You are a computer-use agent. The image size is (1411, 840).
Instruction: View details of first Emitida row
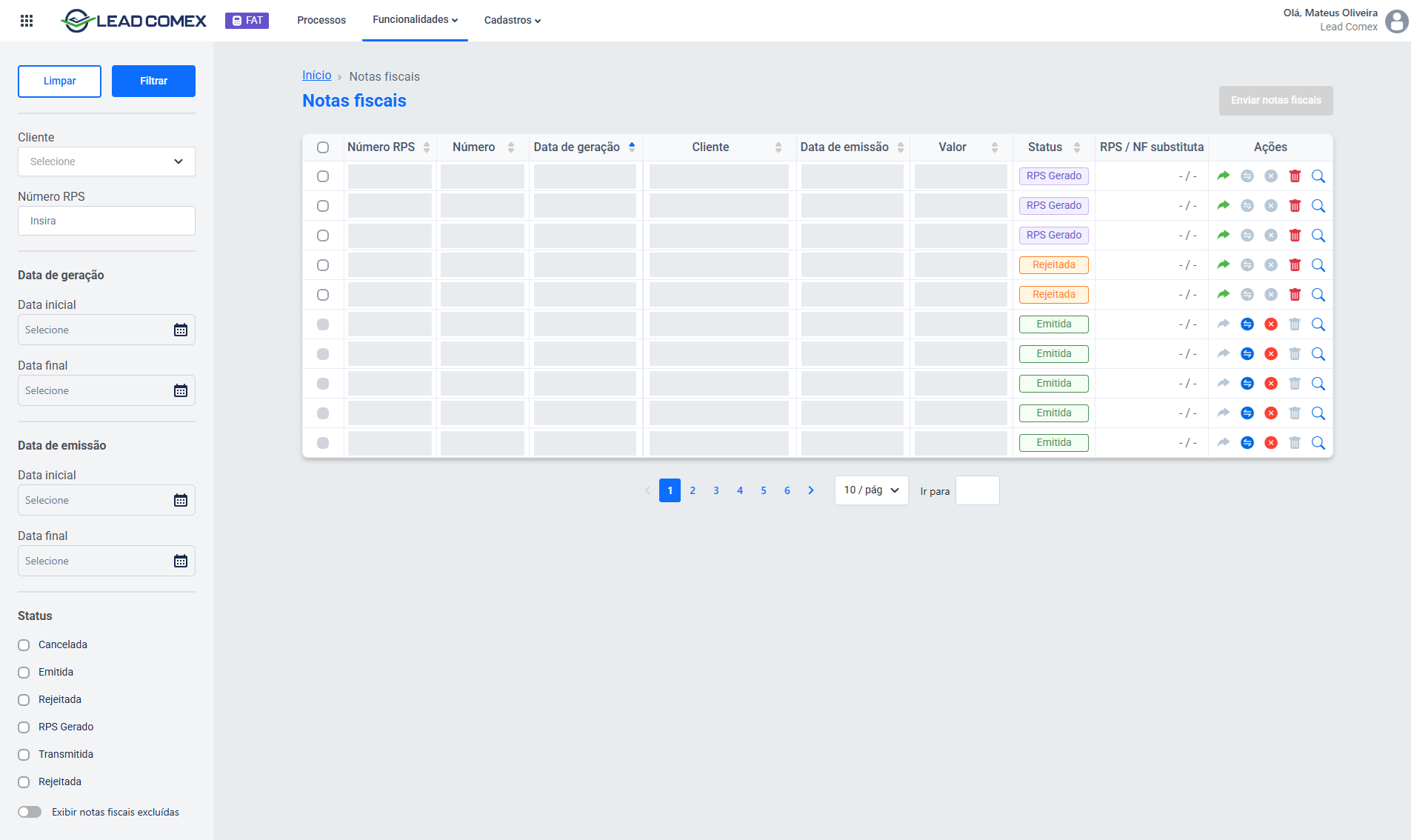coord(1318,324)
